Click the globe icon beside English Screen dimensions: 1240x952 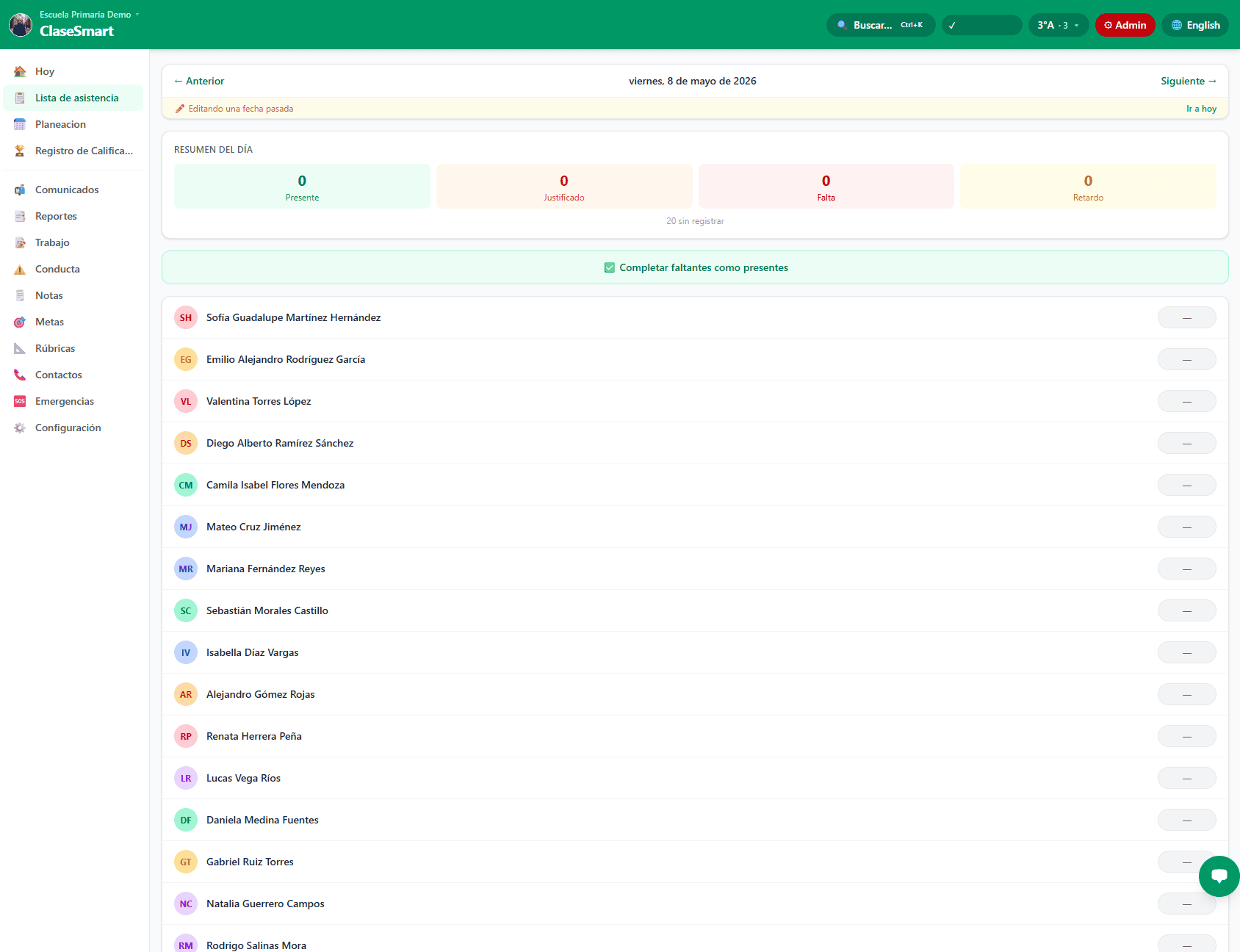pyautogui.click(x=1177, y=25)
